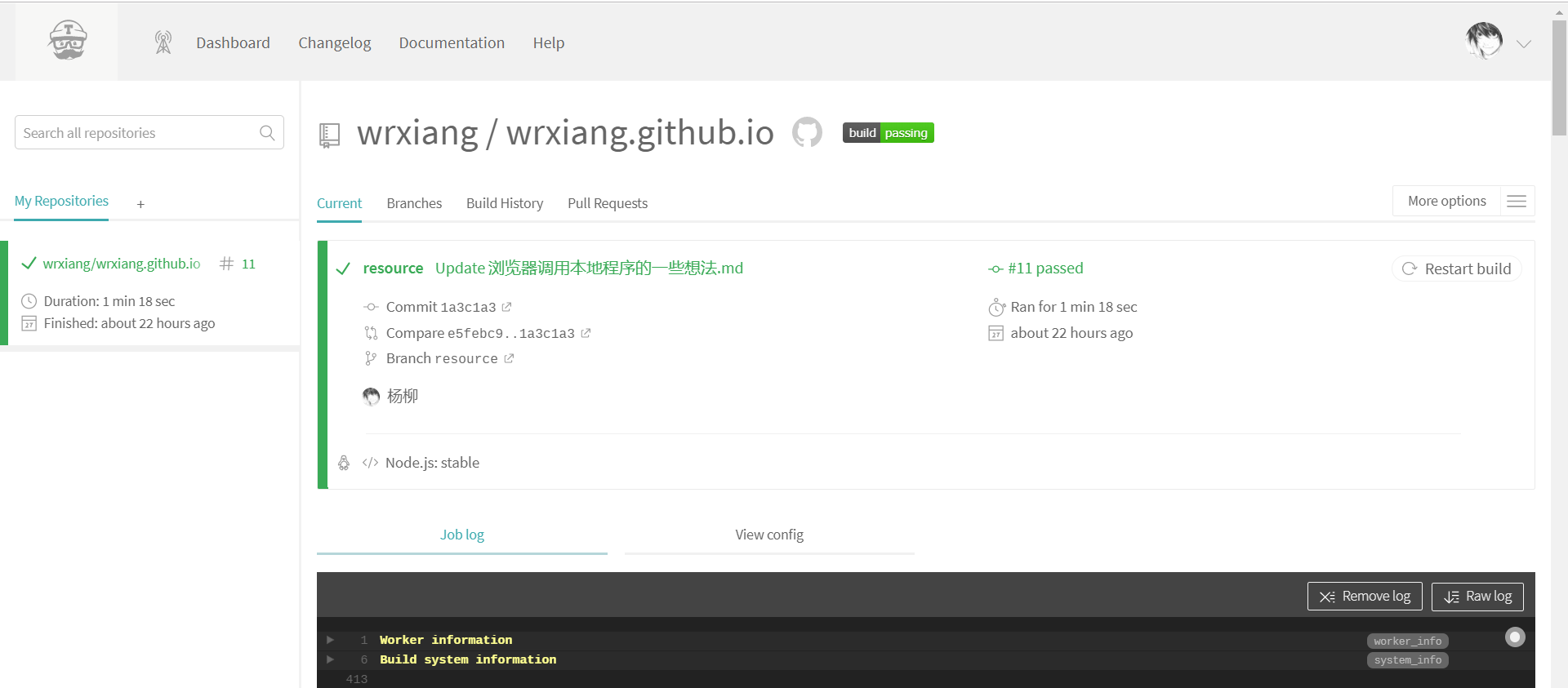Screen dimensions: 1568x688
Task: Open the user avatar in header
Action: [1484, 41]
